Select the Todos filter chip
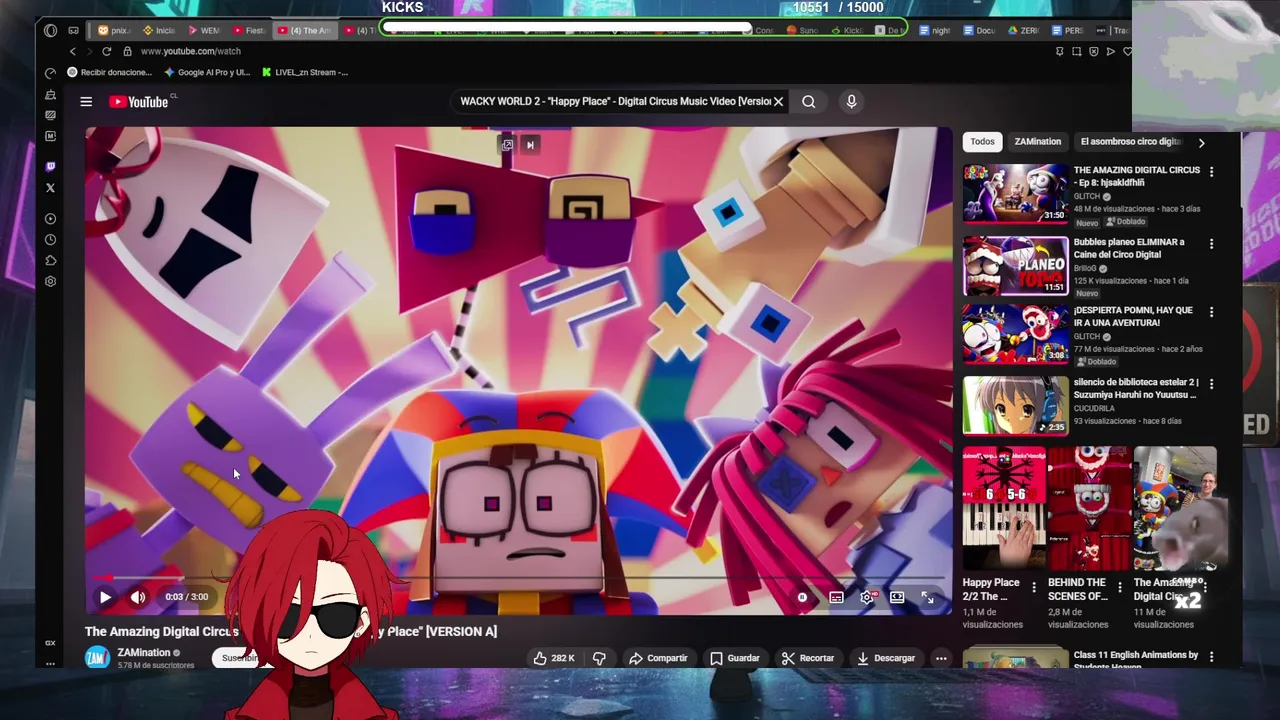Viewport: 1280px width, 720px height. pos(982,142)
